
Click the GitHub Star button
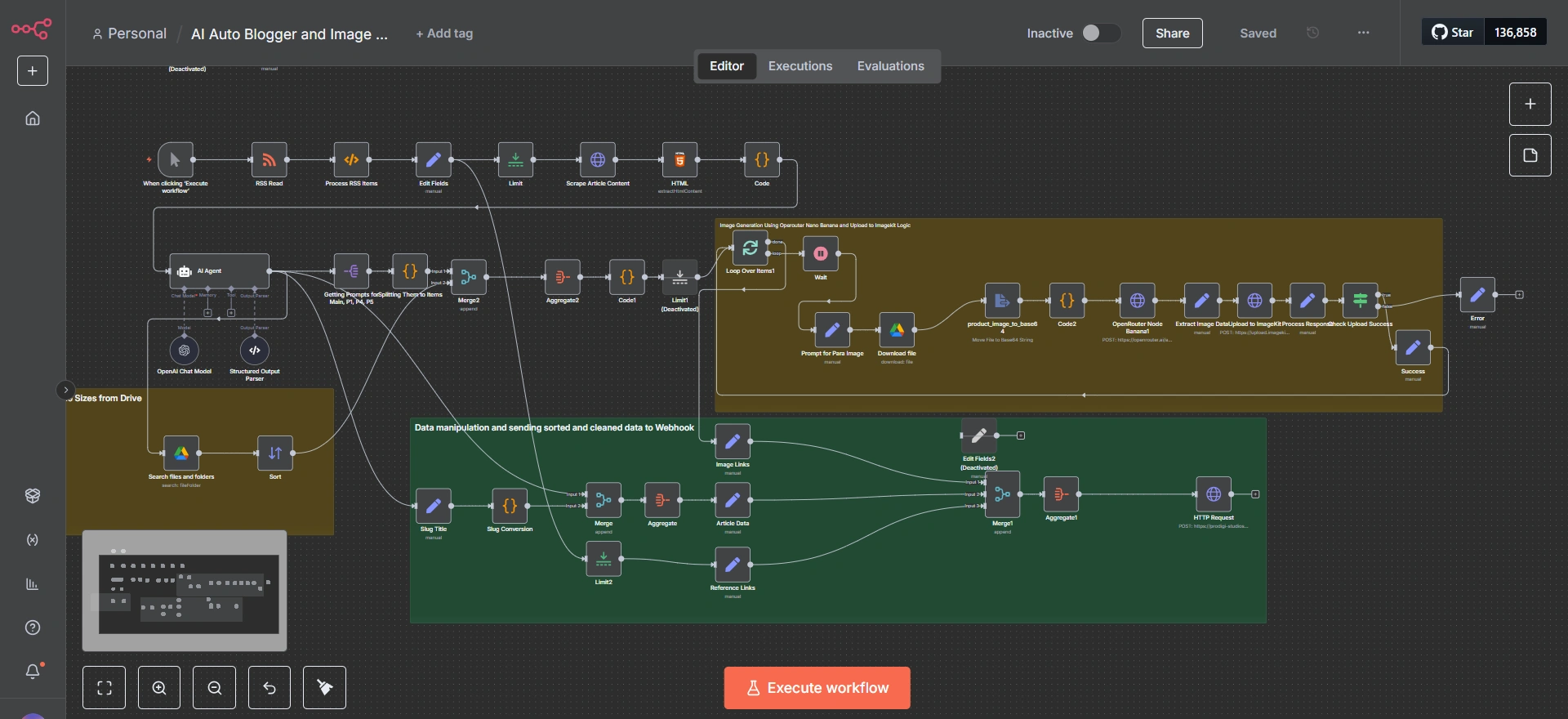tap(1453, 32)
